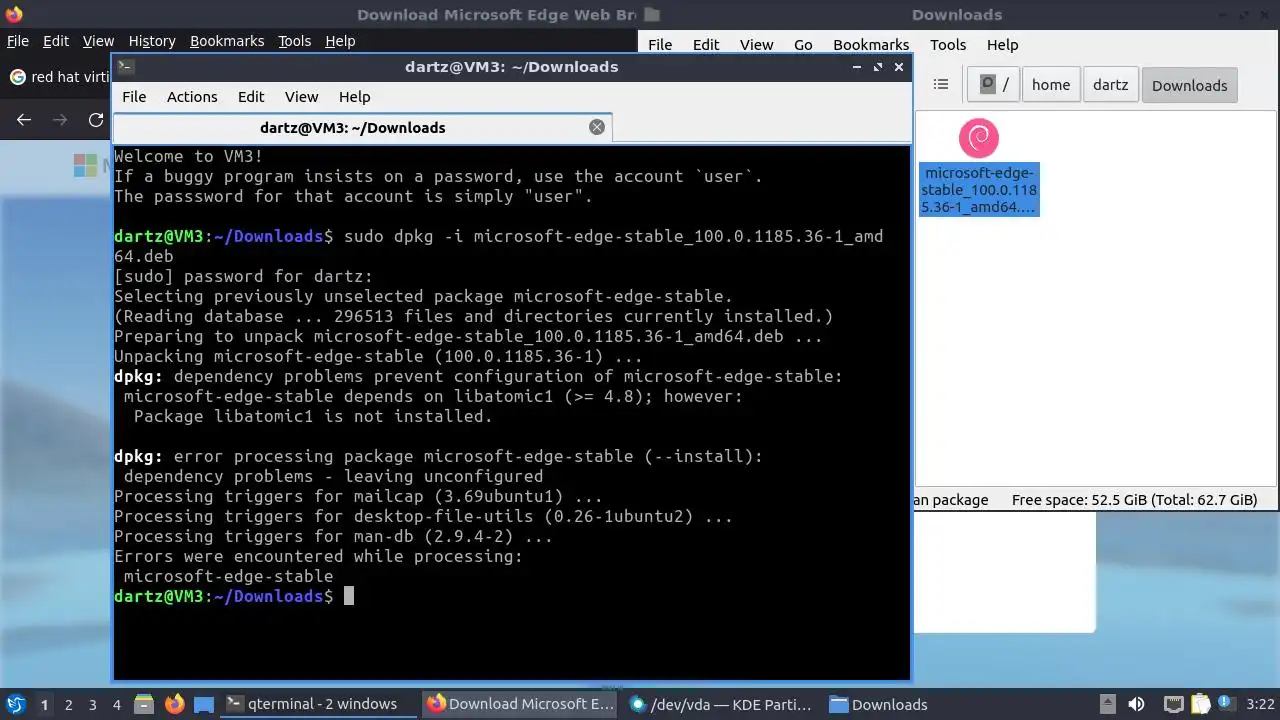Image resolution: width=1280 pixels, height=720 pixels.
Task: Open Firefox's Bookmarks menu
Action: click(227, 41)
